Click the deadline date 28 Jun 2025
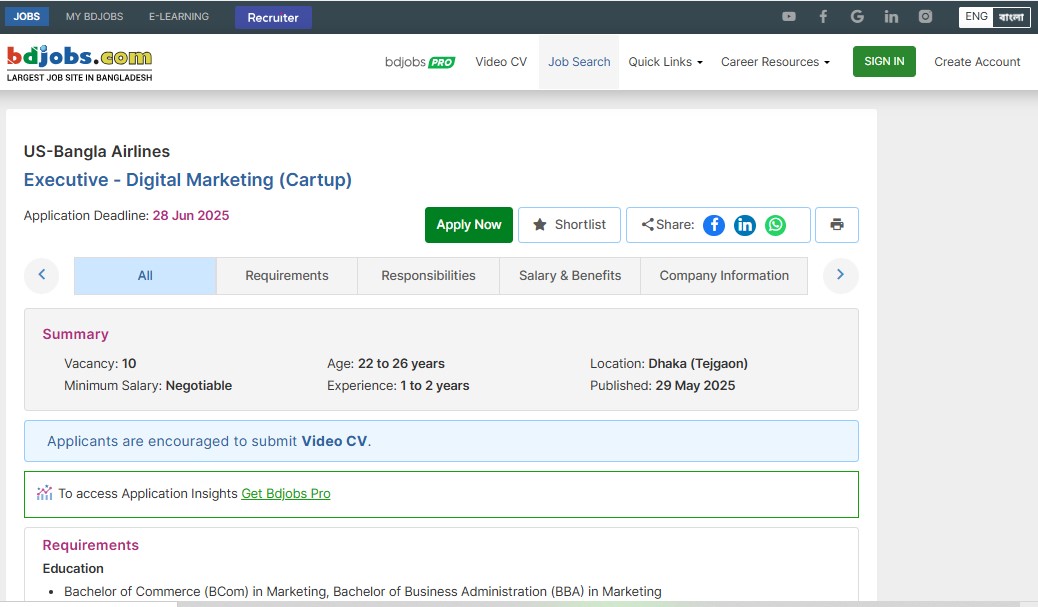Image resolution: width=1038 pixels, height=607 pixels. coord(191,216)
